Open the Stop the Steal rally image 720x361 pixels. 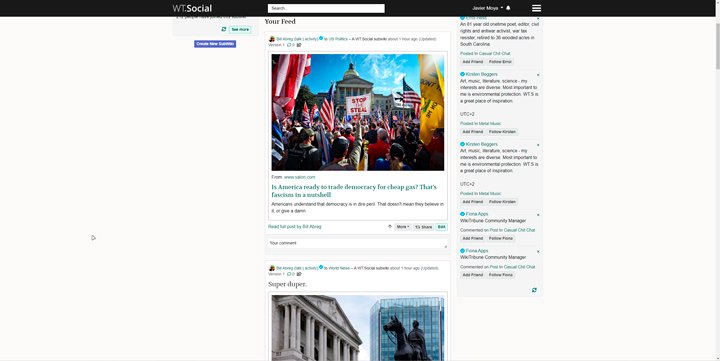point(358,112)
